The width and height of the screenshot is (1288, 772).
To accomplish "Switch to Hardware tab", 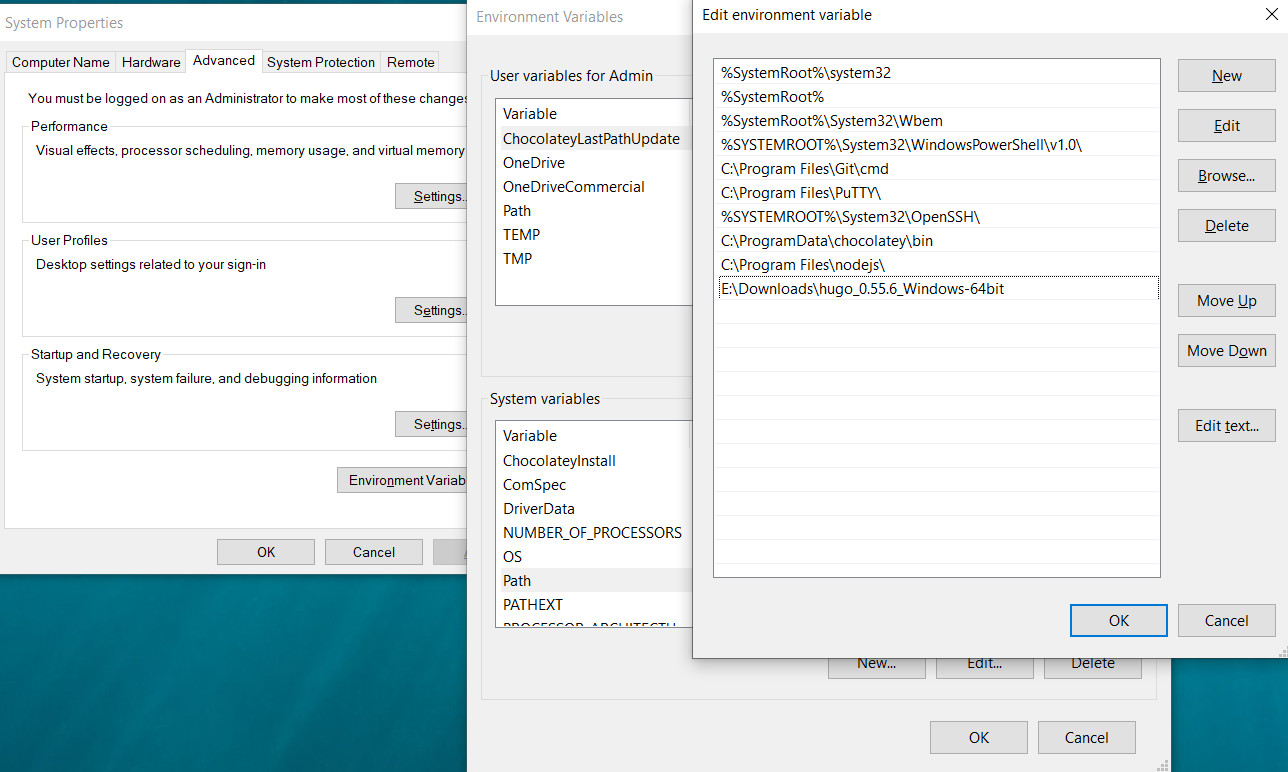I will pyautogui.click(x=151, y=62).
